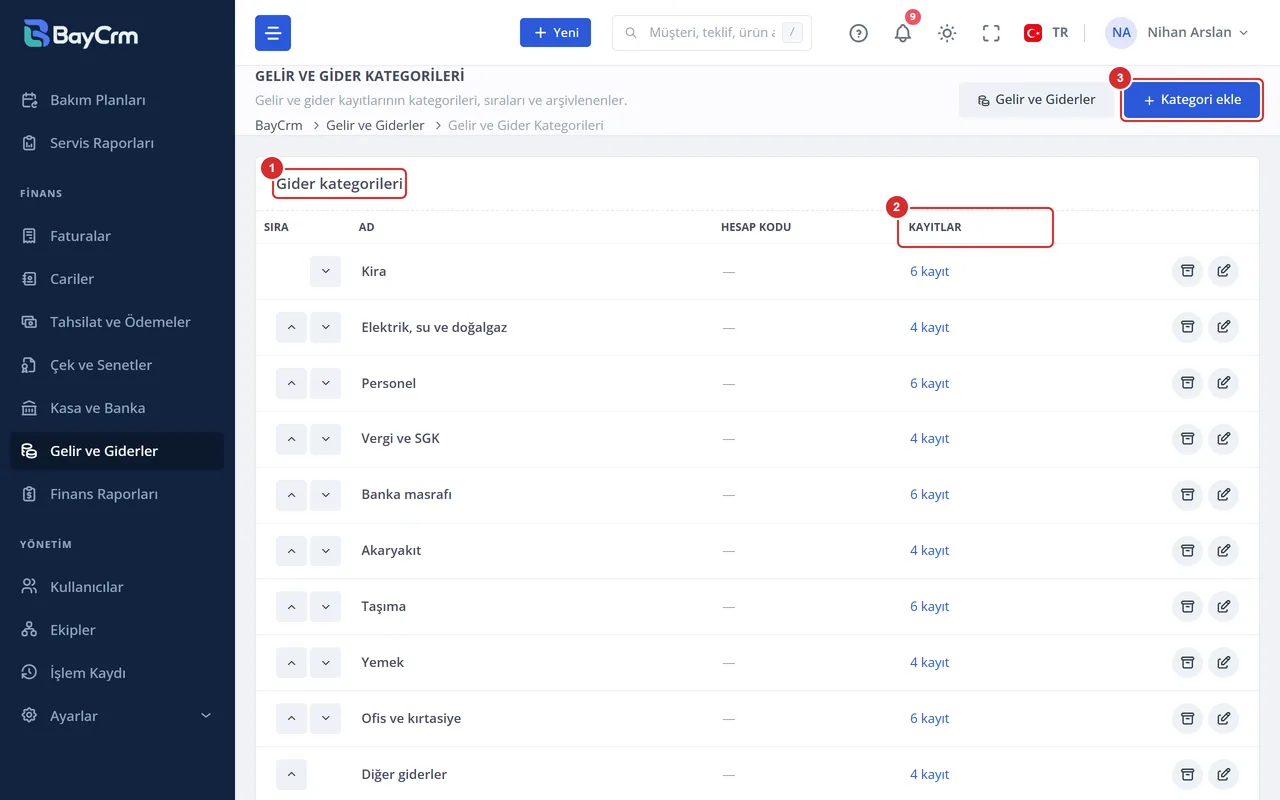Archive the Diğer giderler category
This screenshot has width=1280, height=800.
pos(1188,774)
